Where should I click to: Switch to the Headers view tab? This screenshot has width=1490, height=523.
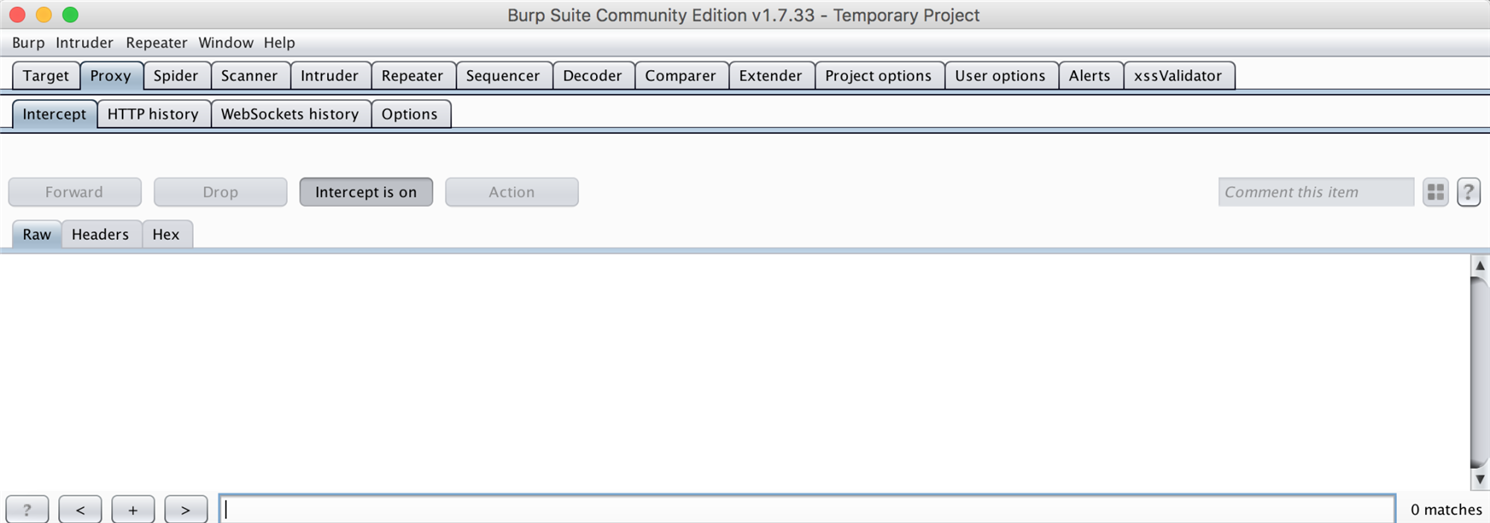(x=100, y=234)
